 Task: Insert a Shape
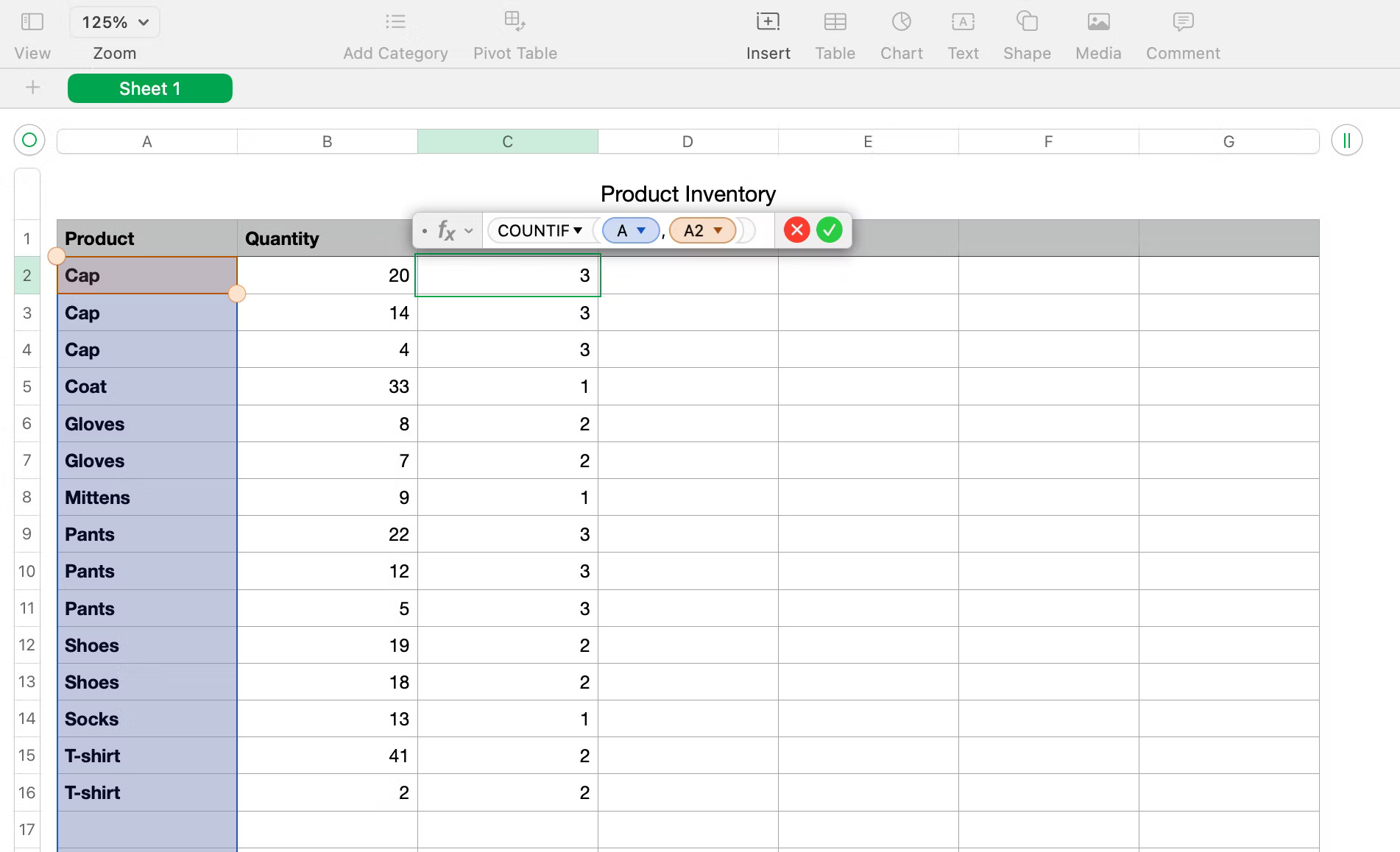click(1027, 21)
